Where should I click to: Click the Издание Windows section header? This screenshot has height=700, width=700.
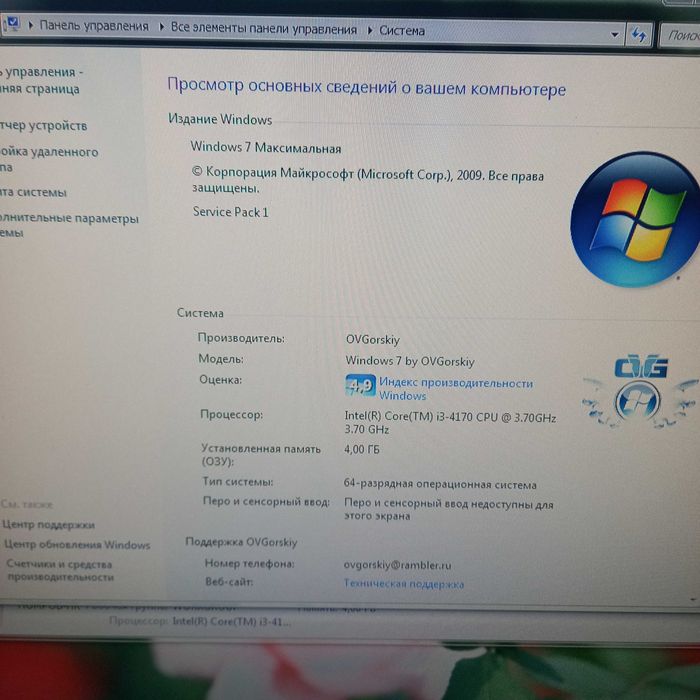pyautogui.click(x=220, y=119)
